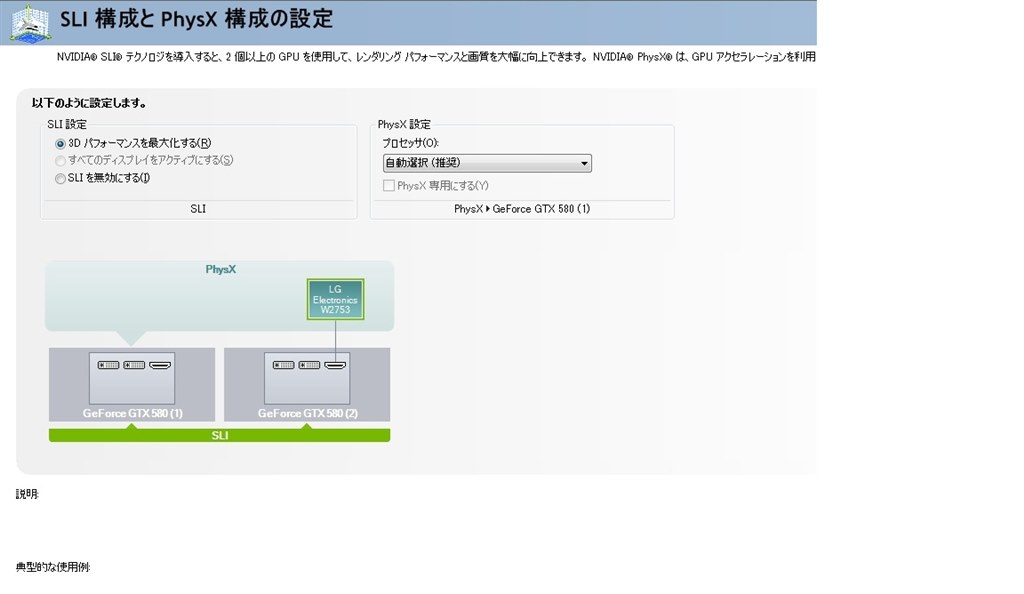Select the activate all displays radio button
1024x594 pixels.
point(60,161)
